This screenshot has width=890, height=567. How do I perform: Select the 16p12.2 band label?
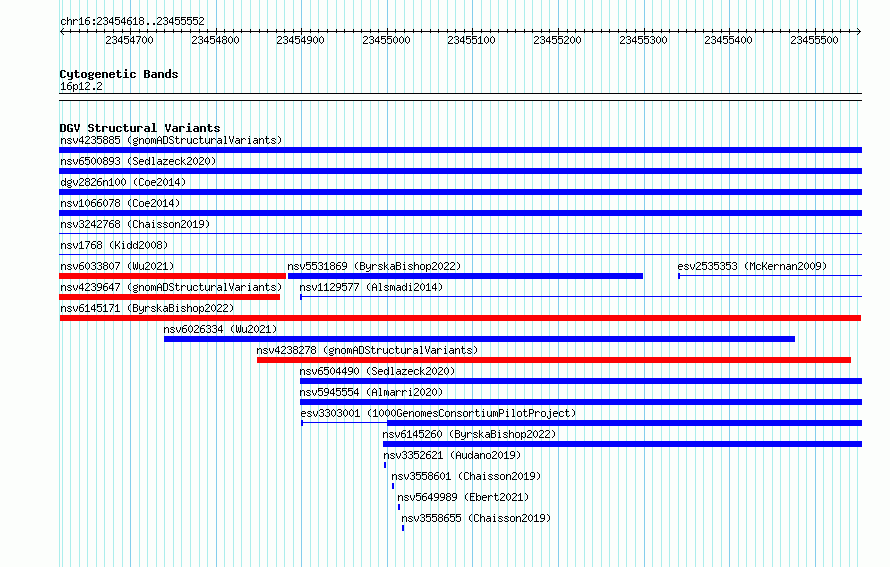pos(81,86)
